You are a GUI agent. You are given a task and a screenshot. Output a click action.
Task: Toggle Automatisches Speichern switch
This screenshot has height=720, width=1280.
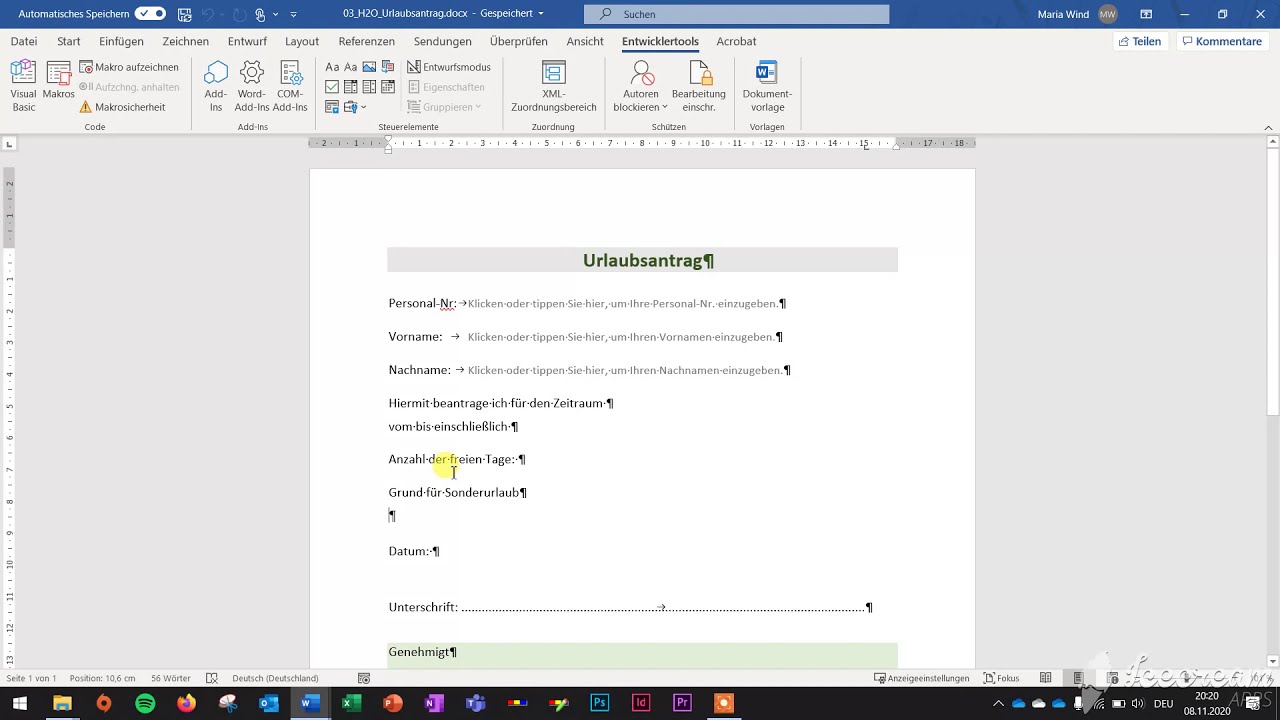coord(150,14)
